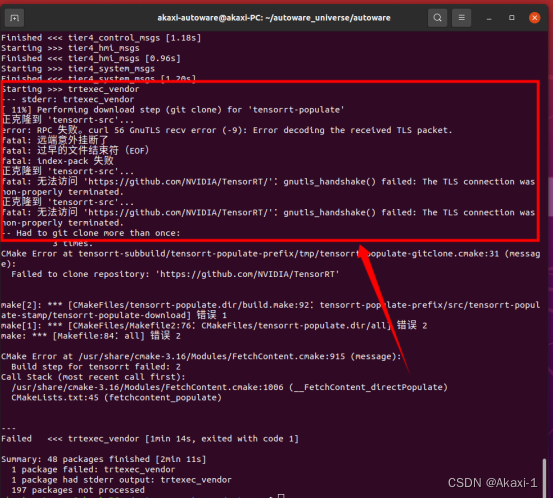Click the 'make: *** [Makefile:84: all]' line
Image resolution: width=554 pixels, height=498 pixels.
pyautogui.click(x=90, y=336)
